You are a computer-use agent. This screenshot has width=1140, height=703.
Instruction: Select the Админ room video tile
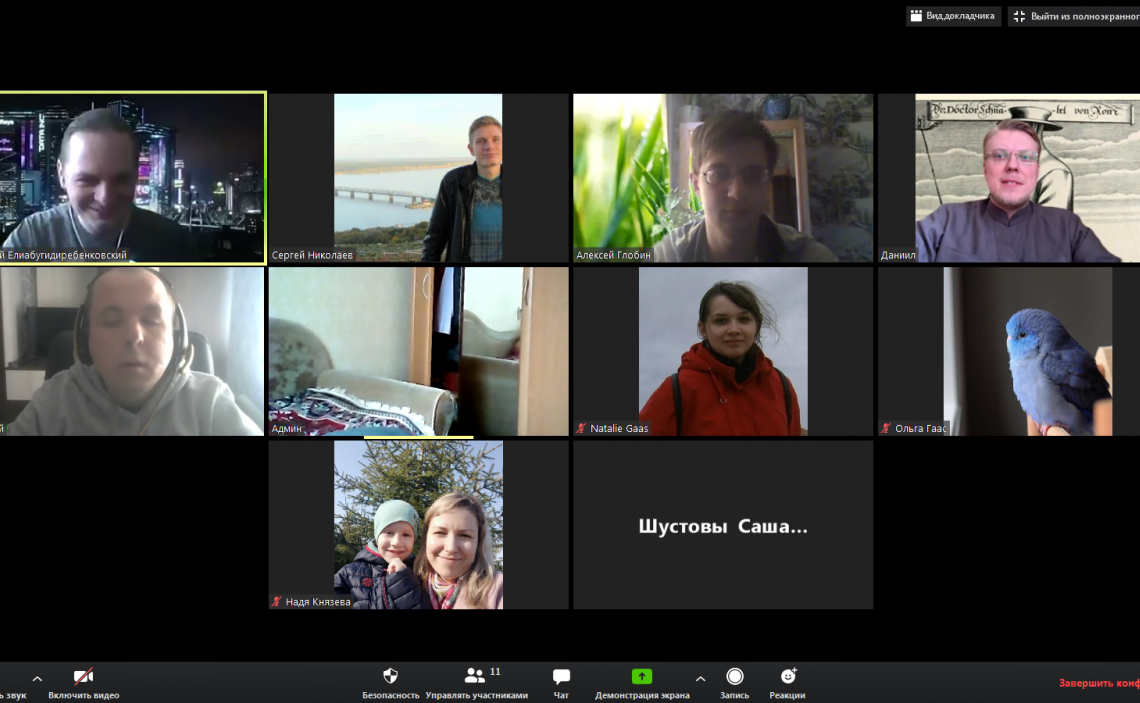pyautogui.click(x=418, y=350)
